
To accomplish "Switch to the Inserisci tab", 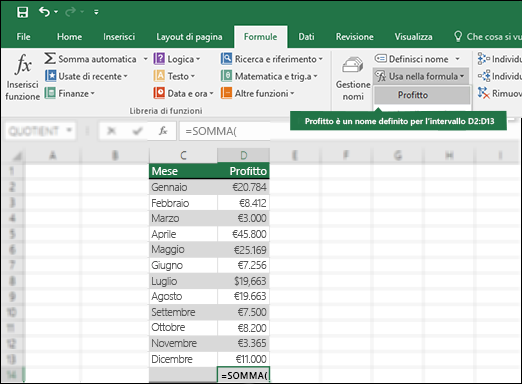I will click(x=119, y=37).
